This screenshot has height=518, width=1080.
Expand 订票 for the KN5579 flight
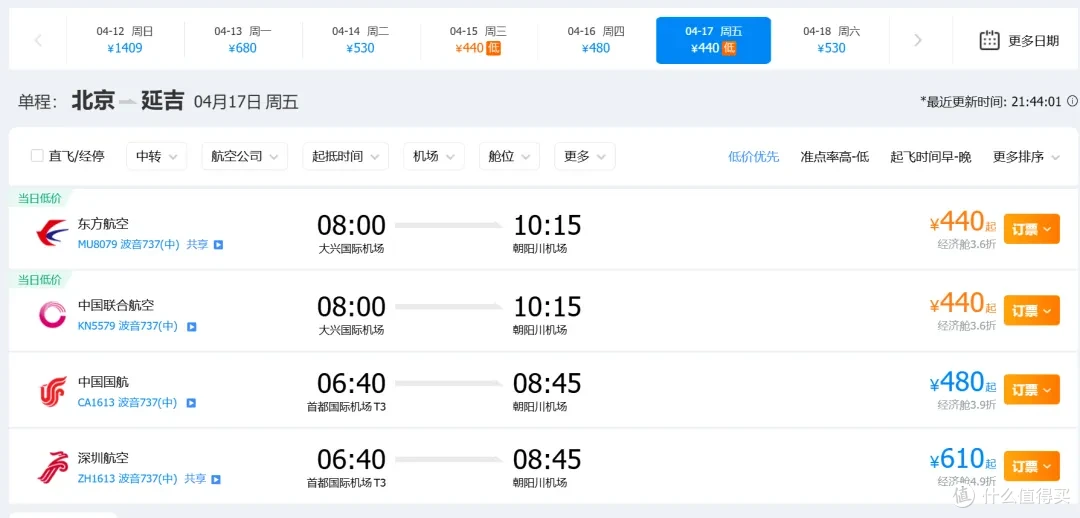[1031, 311]
